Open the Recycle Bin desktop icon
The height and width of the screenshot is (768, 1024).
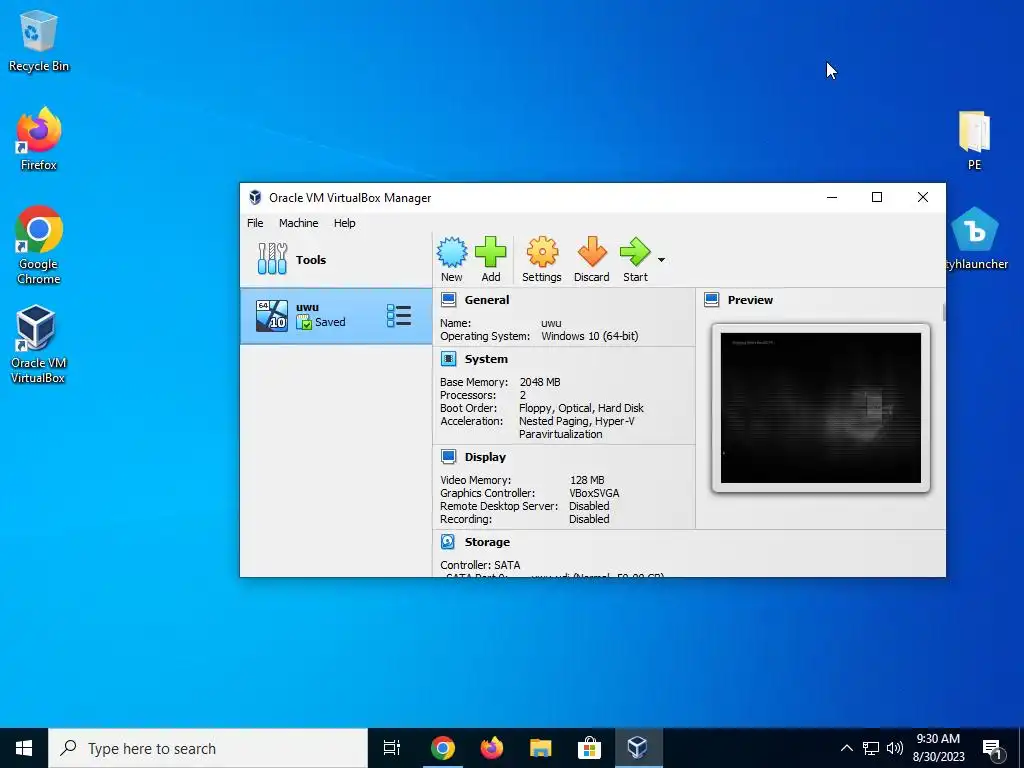point(39,40)
